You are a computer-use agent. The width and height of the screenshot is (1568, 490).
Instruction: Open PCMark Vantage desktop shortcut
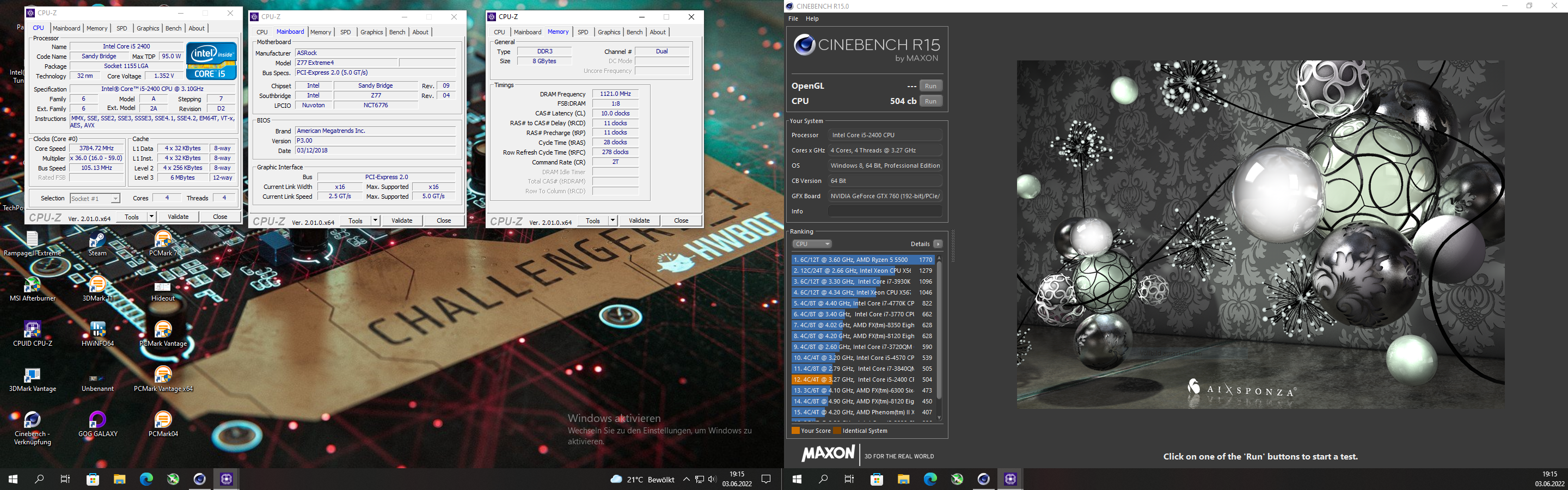click(163, 334)
